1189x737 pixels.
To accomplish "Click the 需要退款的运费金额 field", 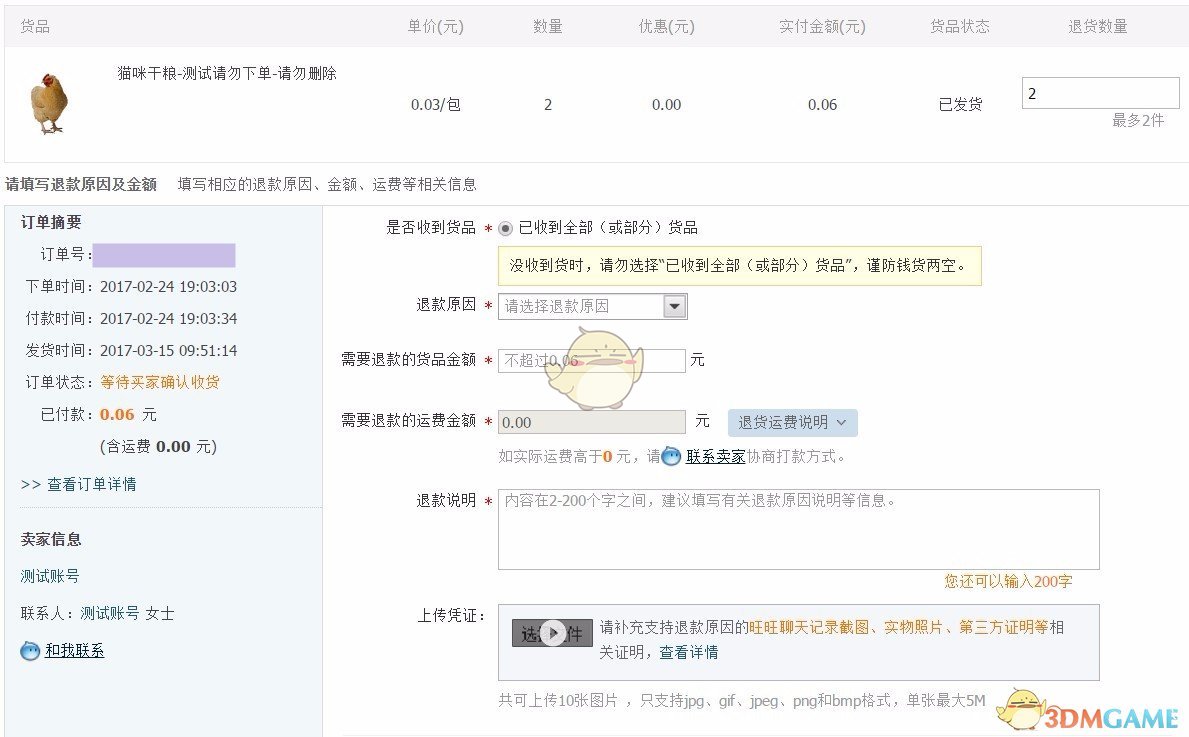I will pos(591,422).
